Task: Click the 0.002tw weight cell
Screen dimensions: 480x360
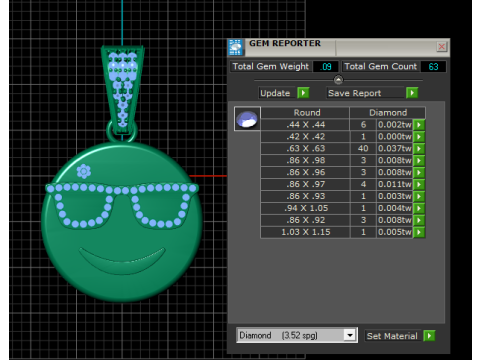Action: coord(395,125)
